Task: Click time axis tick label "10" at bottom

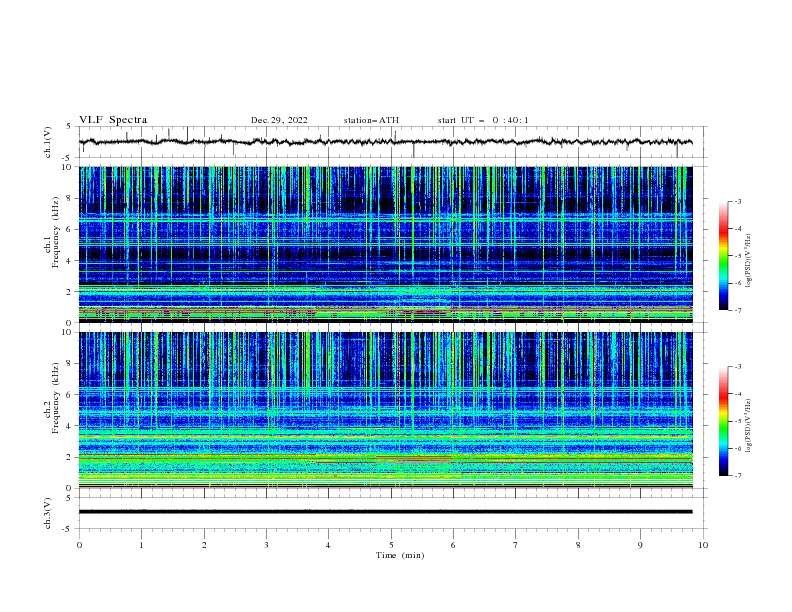Action: click(703, 545)
